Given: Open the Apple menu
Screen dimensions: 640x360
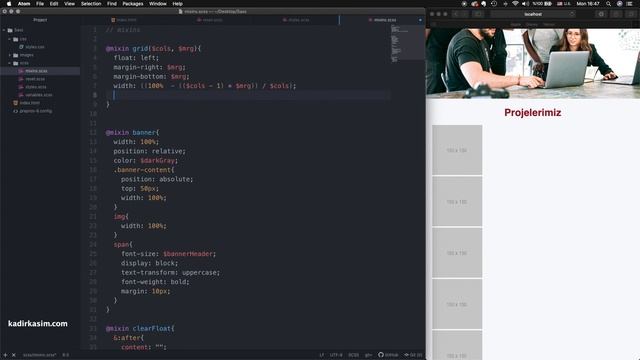Looking at the screenshot, I should (x=9, y=4).
